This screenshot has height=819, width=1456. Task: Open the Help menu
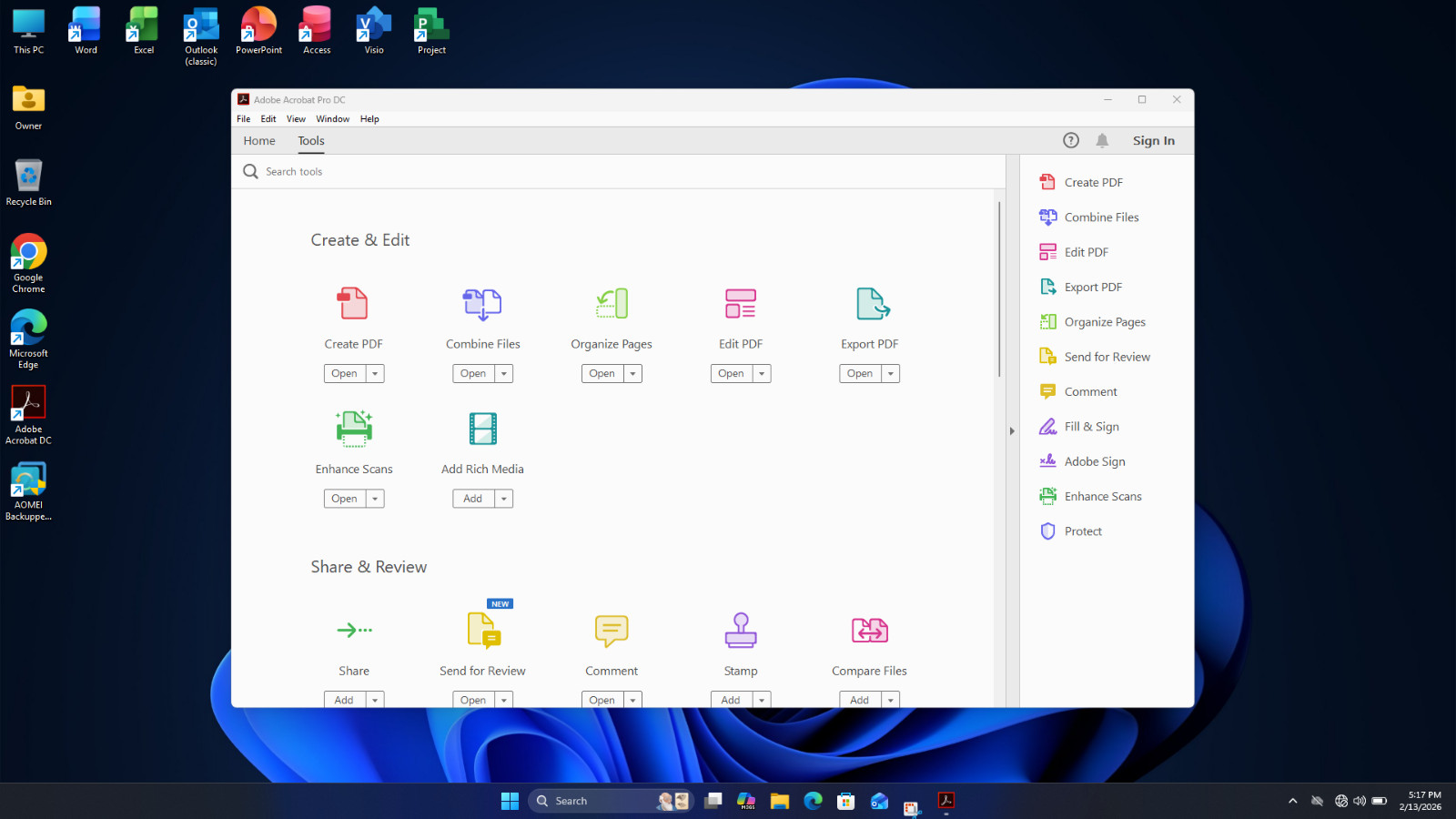point(369,119)
